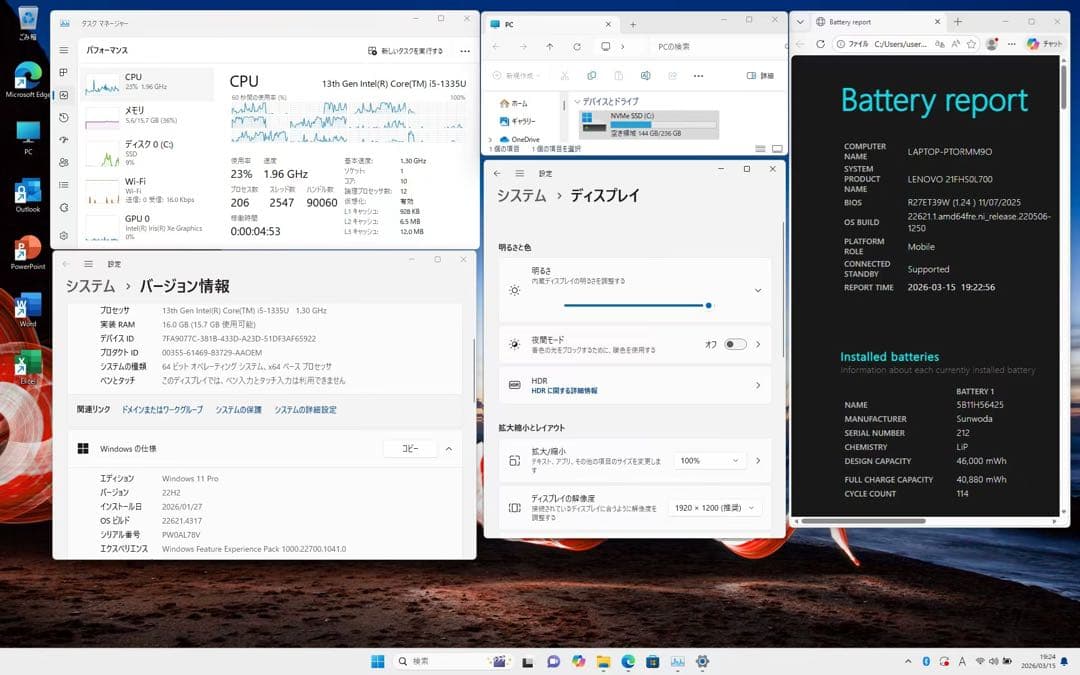Click Rename icon in File Explorer toolbar
This screenshot has width=1080, height=675.
tap(645, 76)
